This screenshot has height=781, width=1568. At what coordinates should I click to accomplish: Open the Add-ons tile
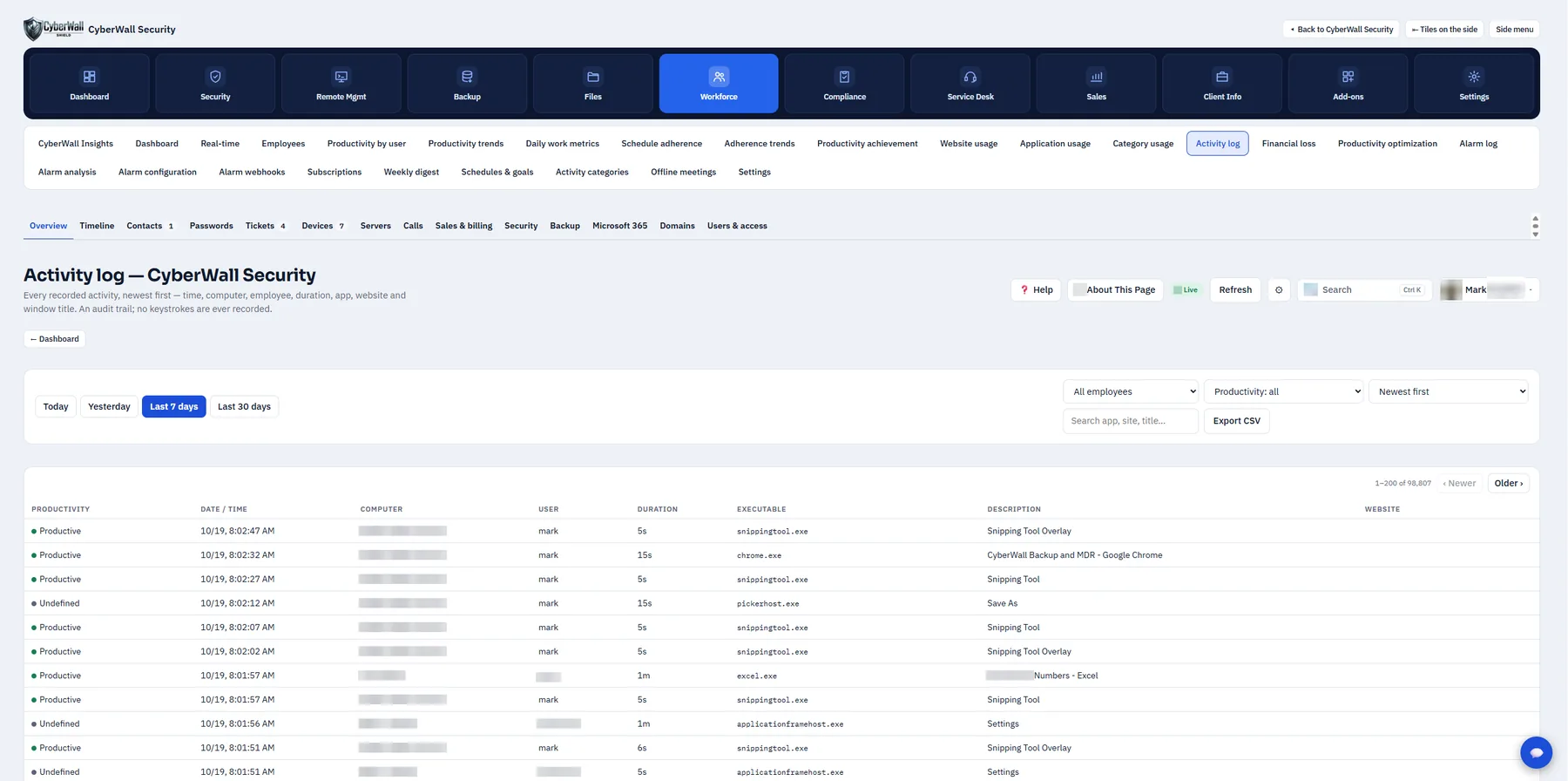click(1348, 84)
